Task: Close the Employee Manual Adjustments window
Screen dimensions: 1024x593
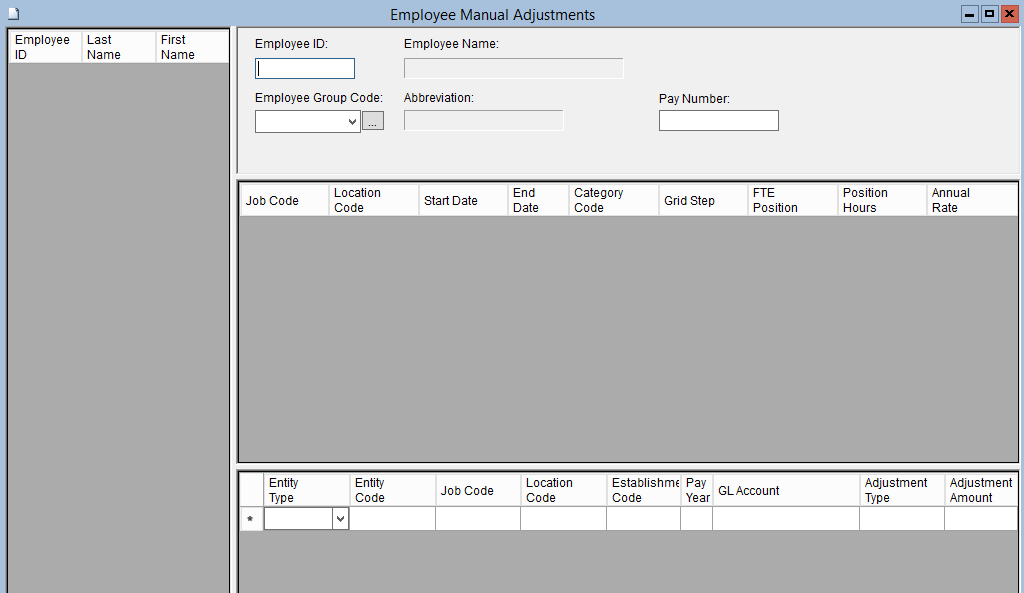Action: 1009,14
